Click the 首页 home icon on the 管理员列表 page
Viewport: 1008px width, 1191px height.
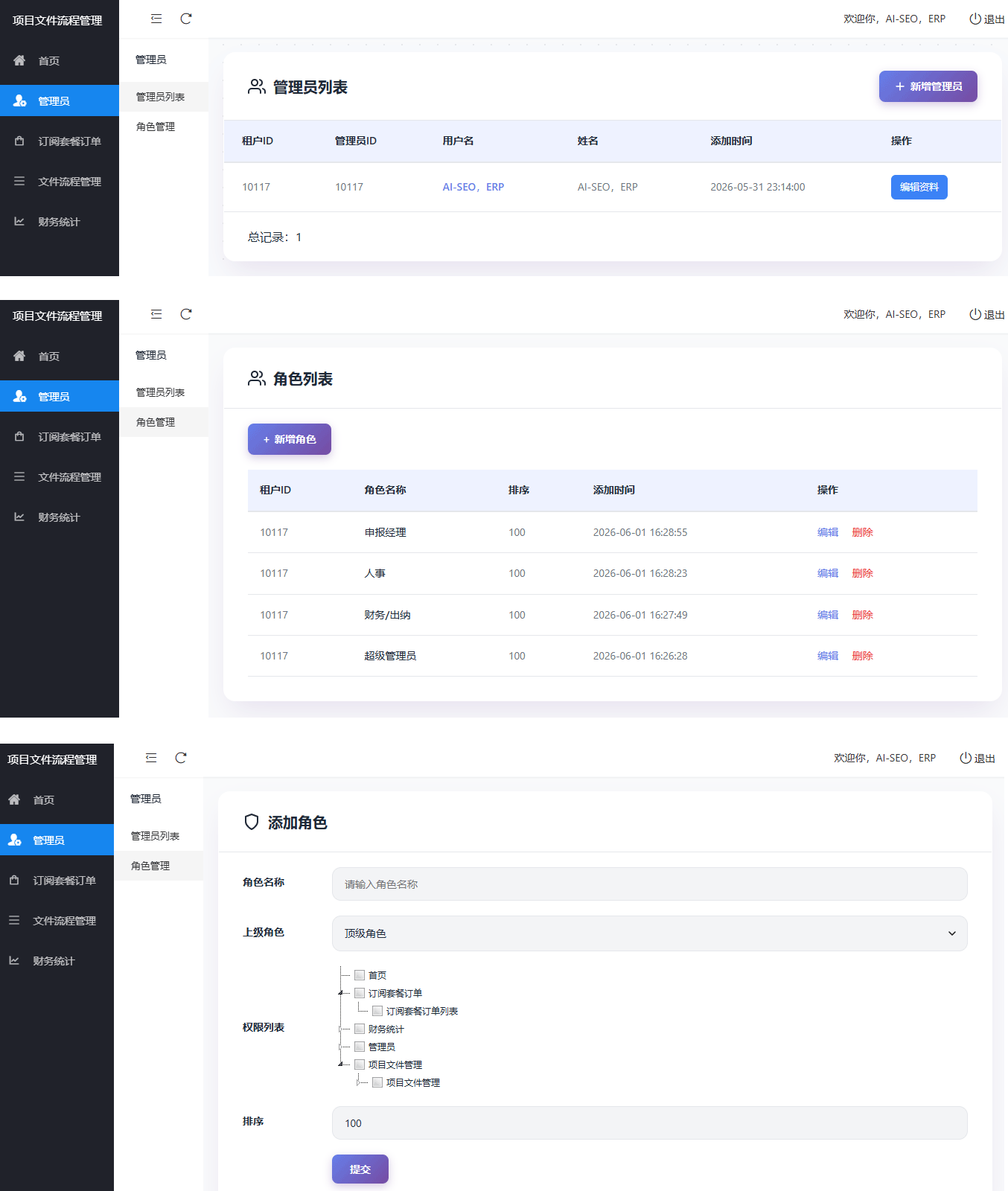click(x=19, y=60)
